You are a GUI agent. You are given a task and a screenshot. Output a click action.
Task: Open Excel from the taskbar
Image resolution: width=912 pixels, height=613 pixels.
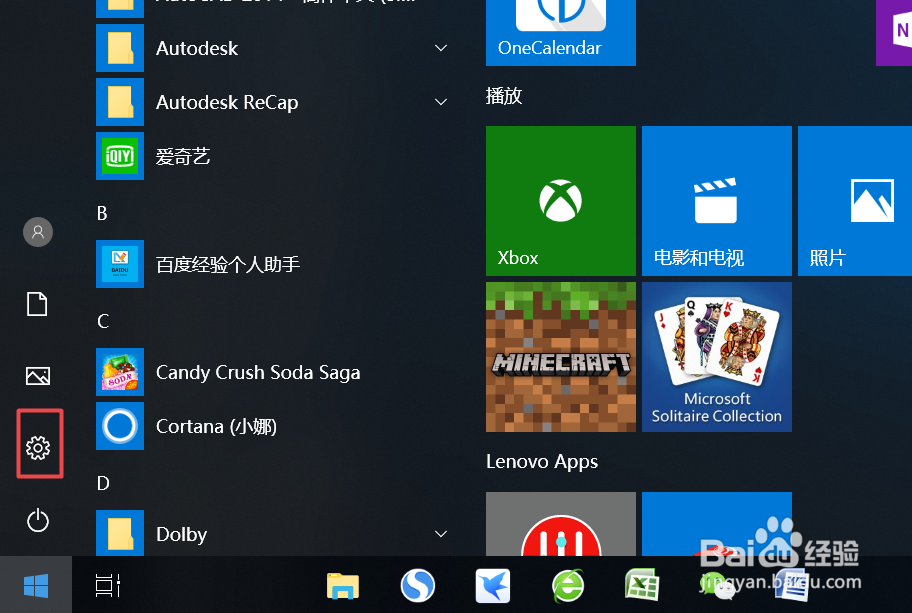[642, 585]
